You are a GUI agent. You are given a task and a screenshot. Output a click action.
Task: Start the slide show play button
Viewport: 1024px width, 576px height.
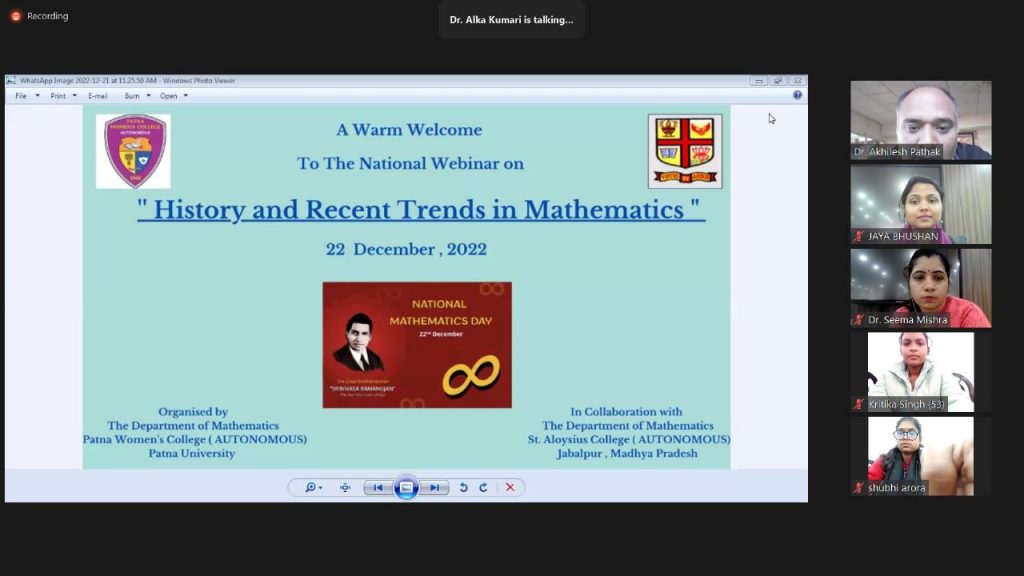[406, 488]
